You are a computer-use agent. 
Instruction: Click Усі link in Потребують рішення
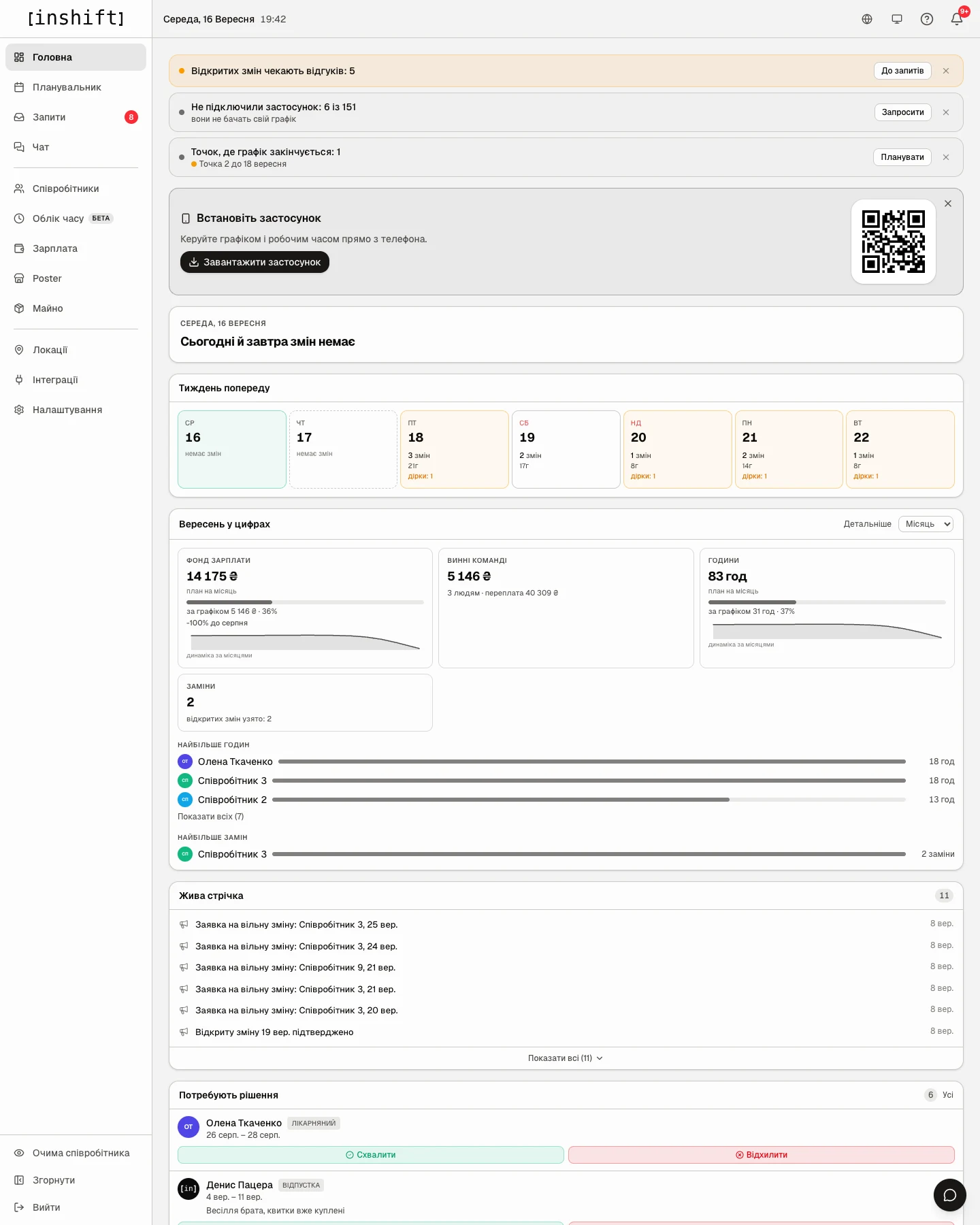[x=948, y=1095]
